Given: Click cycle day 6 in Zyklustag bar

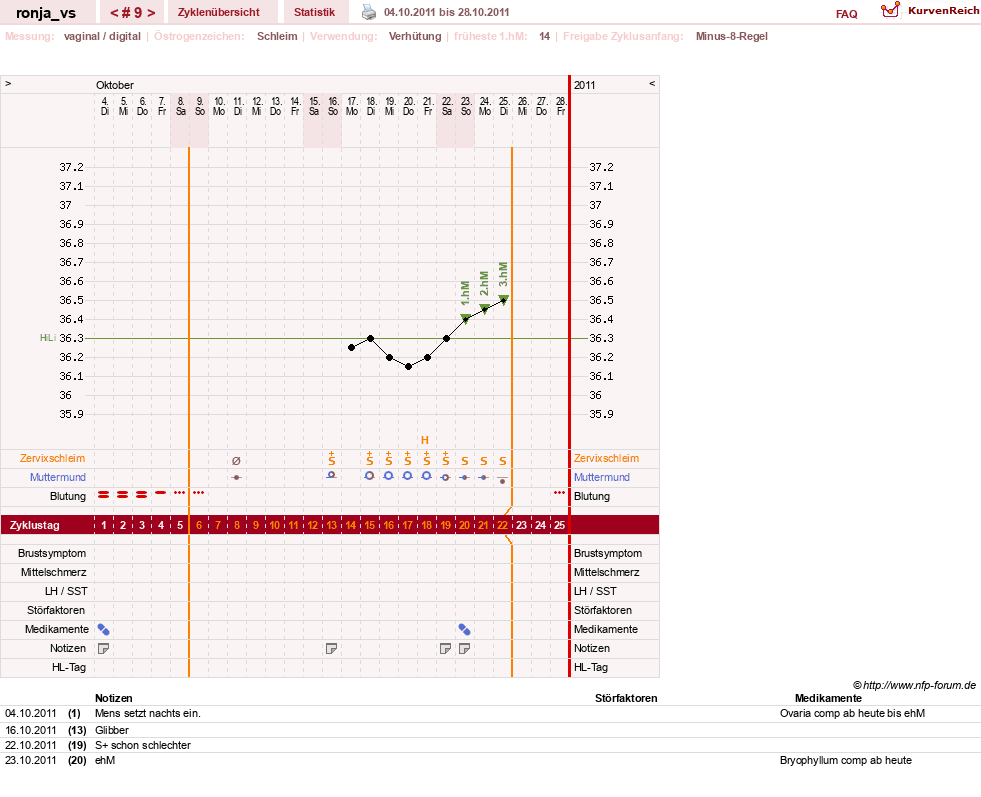Looking at the screenshot, I should [199, 525].
